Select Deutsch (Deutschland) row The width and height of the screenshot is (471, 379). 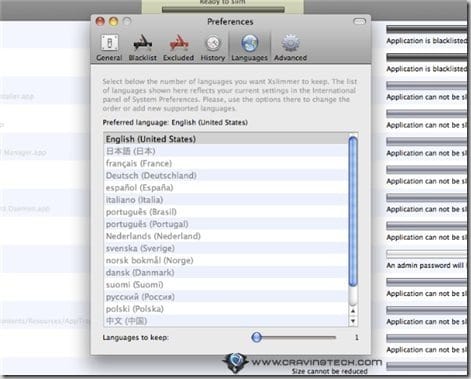tap(226, 175)
